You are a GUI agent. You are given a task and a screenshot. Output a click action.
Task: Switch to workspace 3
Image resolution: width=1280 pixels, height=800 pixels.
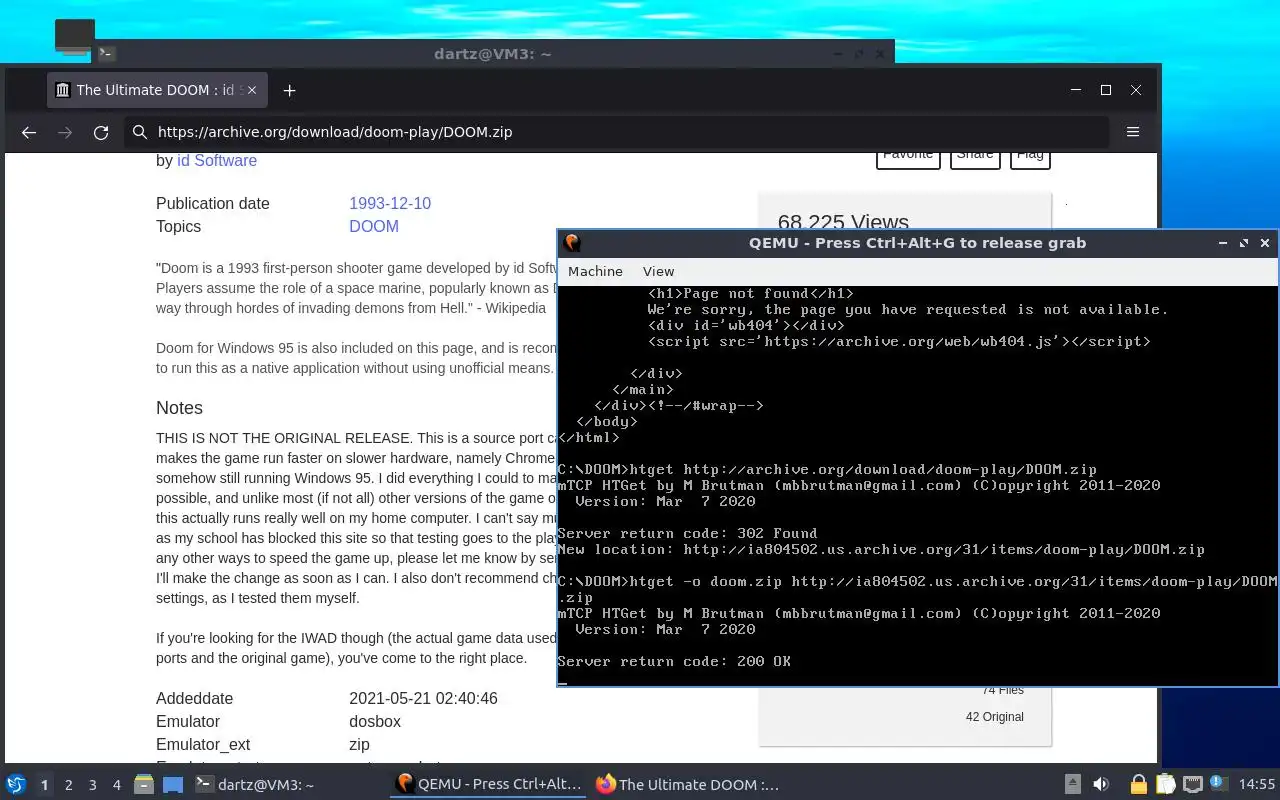[93, 785]
